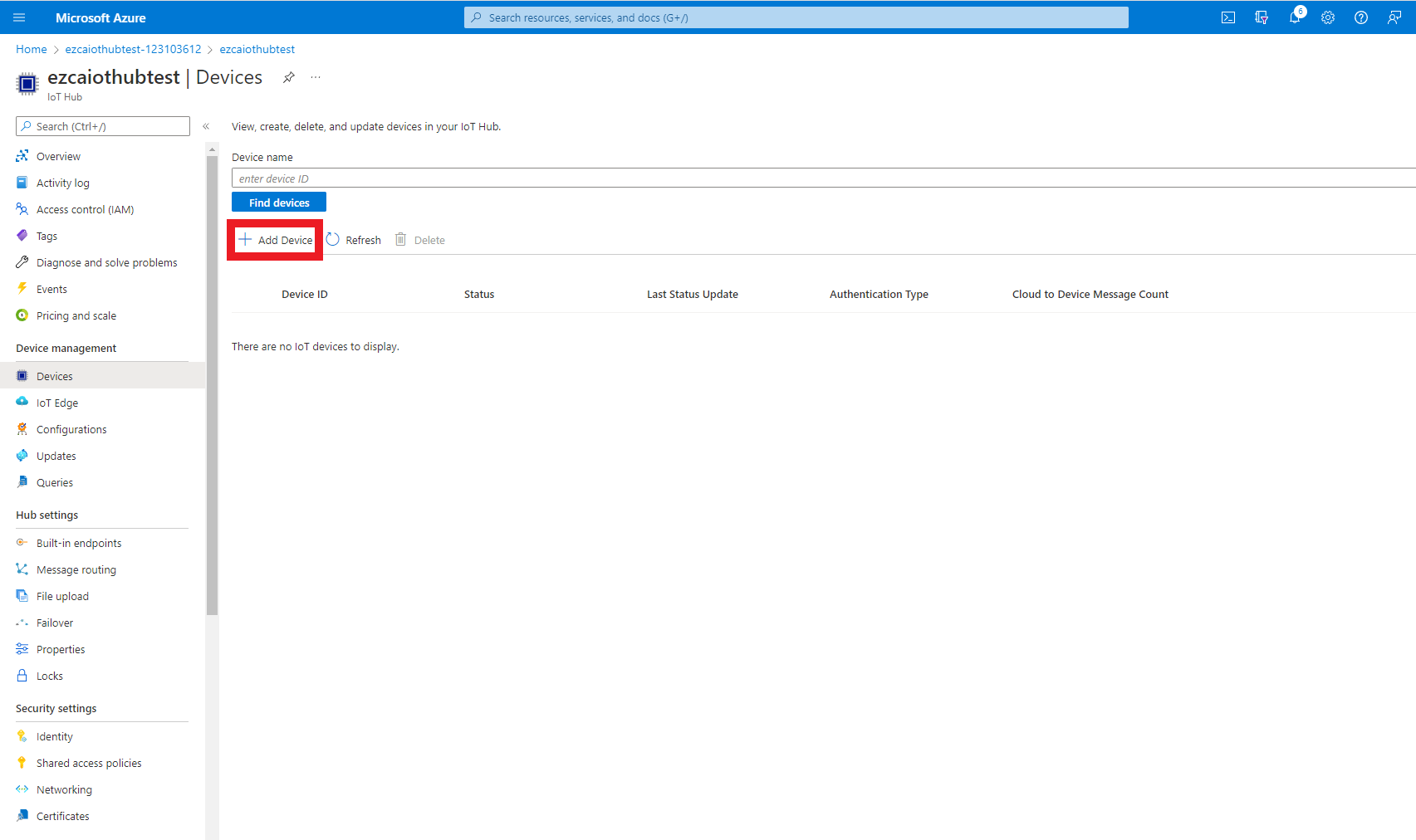
Task: Focus the sidebar Search (Ctrl+/) box
Action: 103,126
